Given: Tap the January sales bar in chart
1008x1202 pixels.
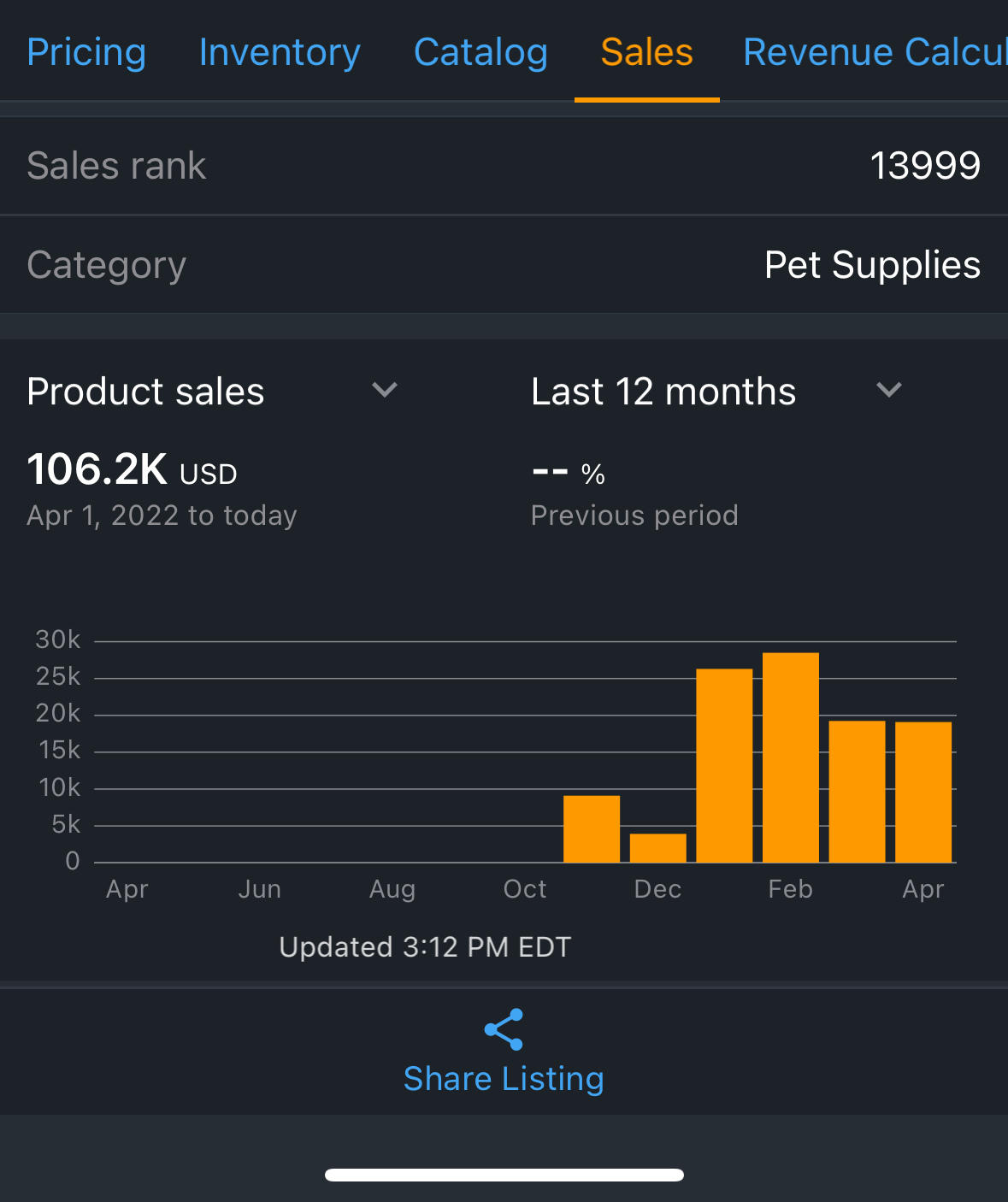Looking at the screenshot, I should 724,765.
